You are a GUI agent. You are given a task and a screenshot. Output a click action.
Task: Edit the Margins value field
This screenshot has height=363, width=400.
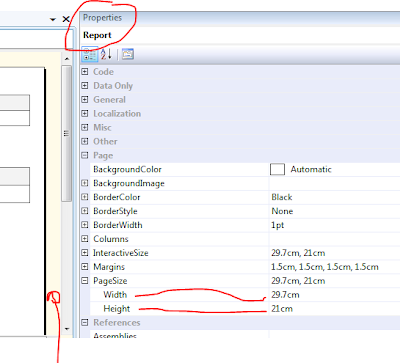[x=325, y=267]
